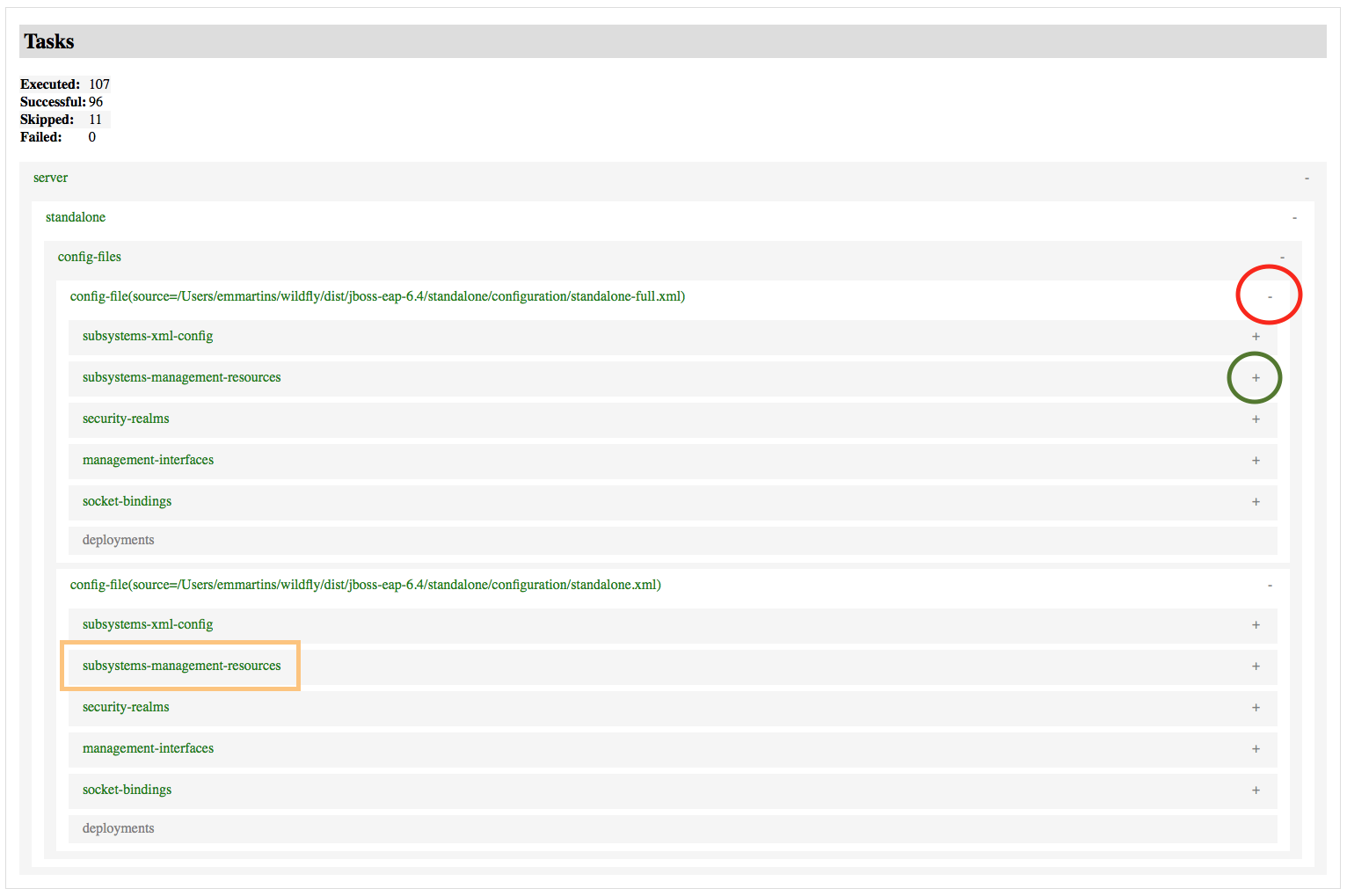Screen dimensions: 1347x896
Task: Expand subsystems-xml-config plus under standalone.xml
Action: [1256, 625]
